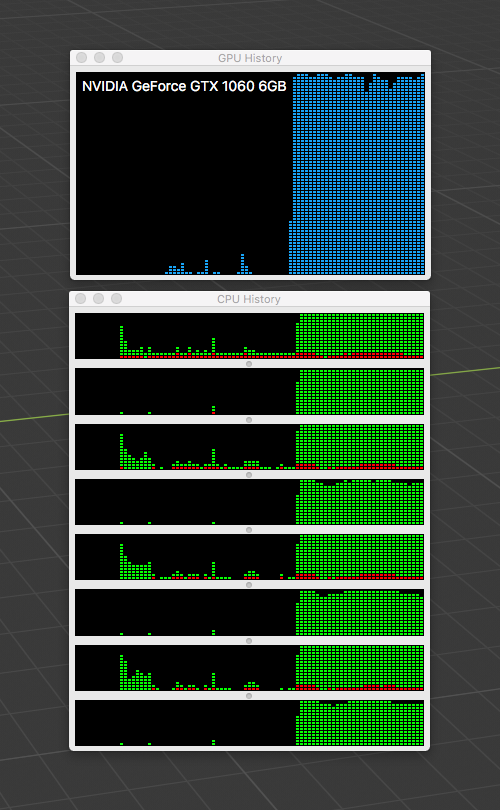Click the fourth CPU core usage graph

coord(249,502)
